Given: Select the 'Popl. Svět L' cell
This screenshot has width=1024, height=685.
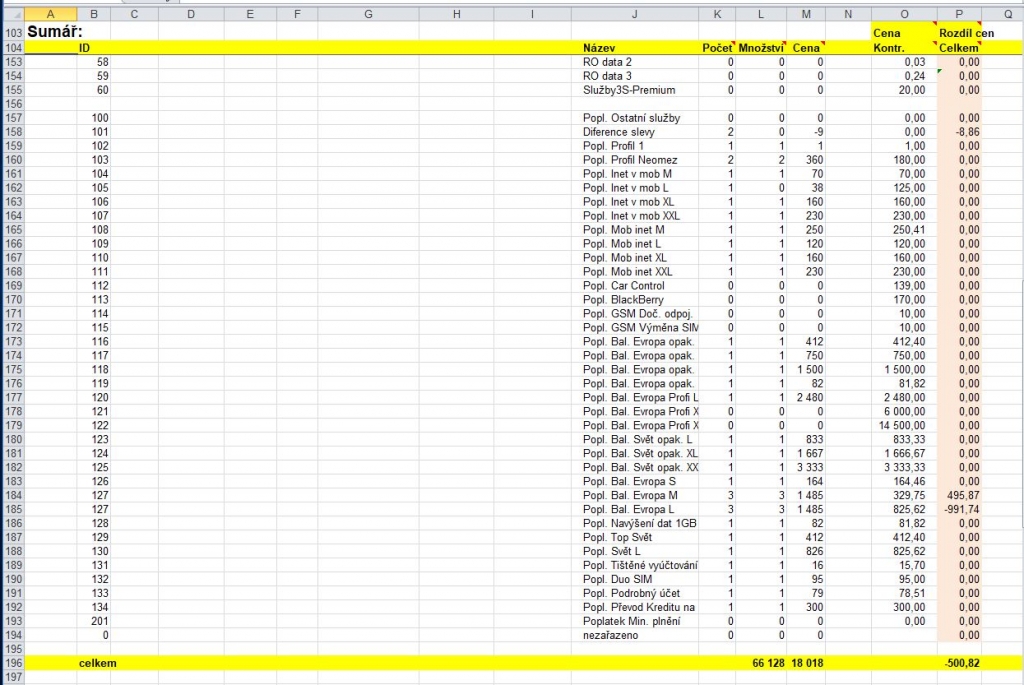Looking at the screenshot, I should tap(634, 551).
